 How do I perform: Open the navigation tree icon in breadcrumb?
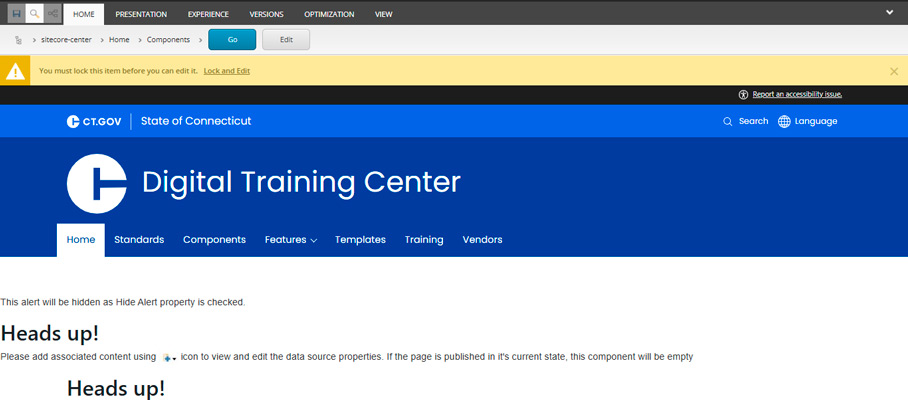coord(20,40)
